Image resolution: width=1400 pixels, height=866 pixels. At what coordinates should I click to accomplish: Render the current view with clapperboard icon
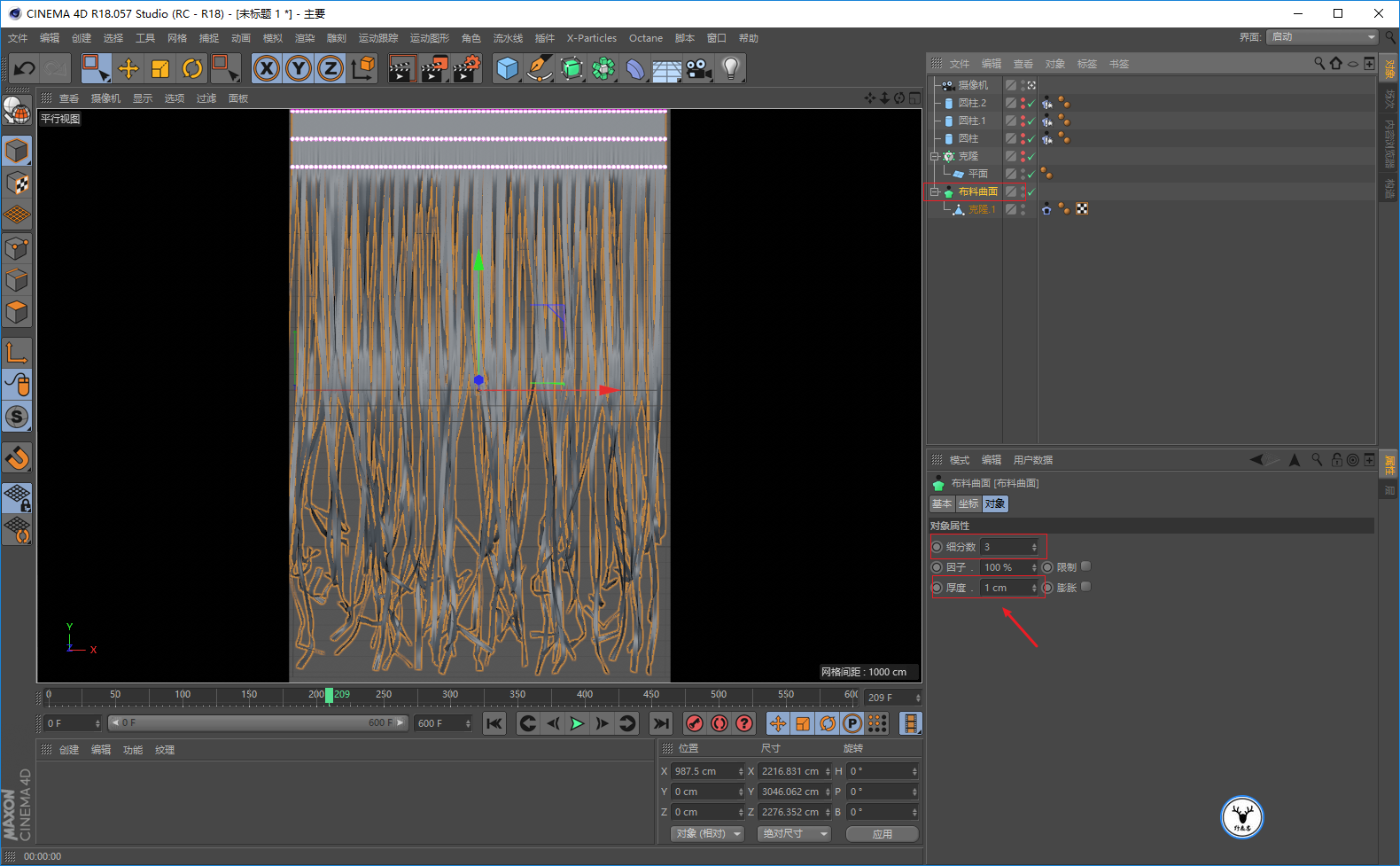coord(402,68)
